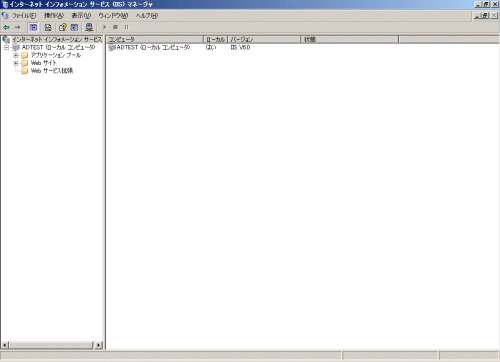Open the ファイル(F) menu
Screen dimensions: 500x362
pos(24,16)
